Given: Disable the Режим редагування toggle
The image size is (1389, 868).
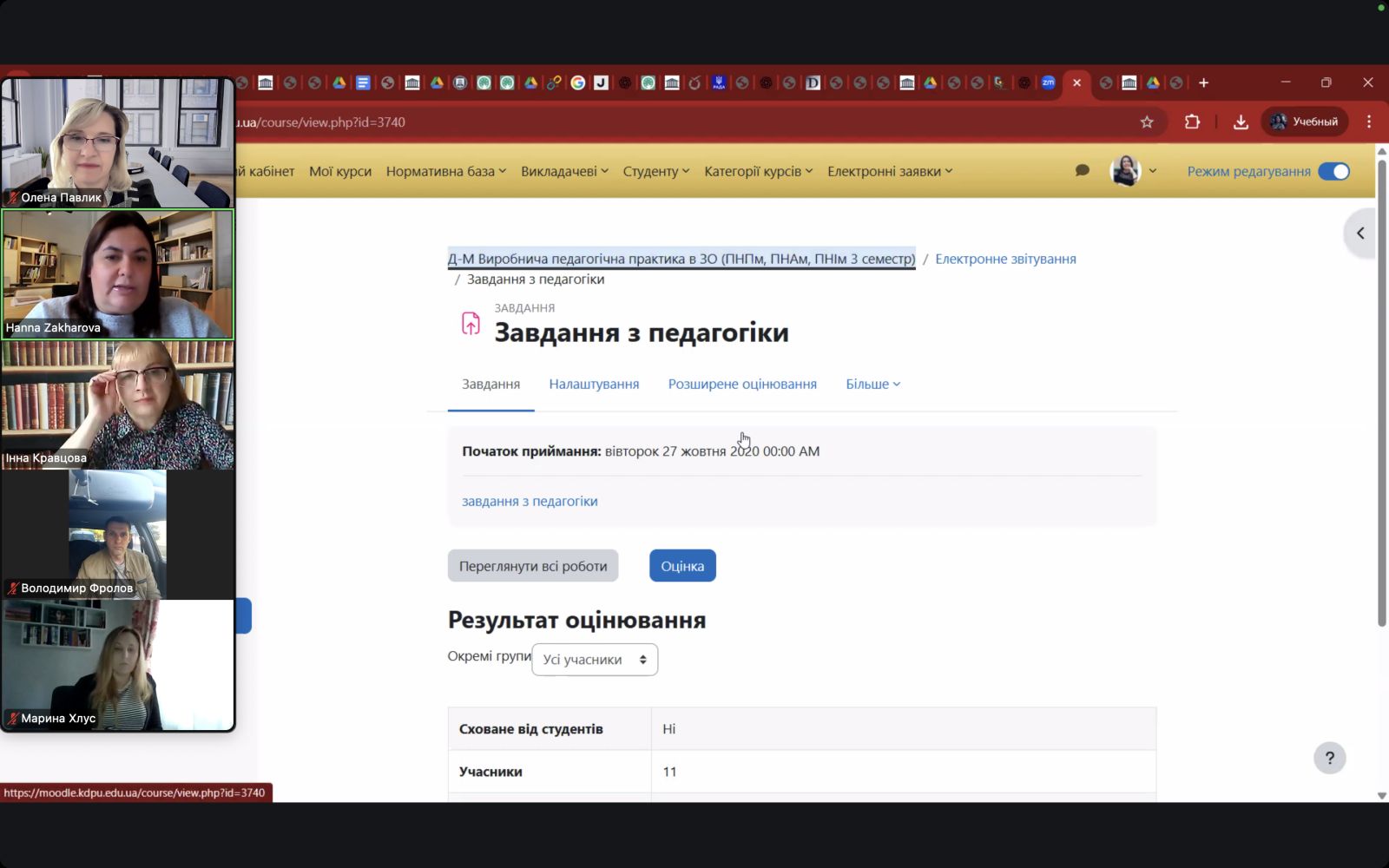Looking at the screenshot, I should pyautogui.click(x=1334, y=171).
